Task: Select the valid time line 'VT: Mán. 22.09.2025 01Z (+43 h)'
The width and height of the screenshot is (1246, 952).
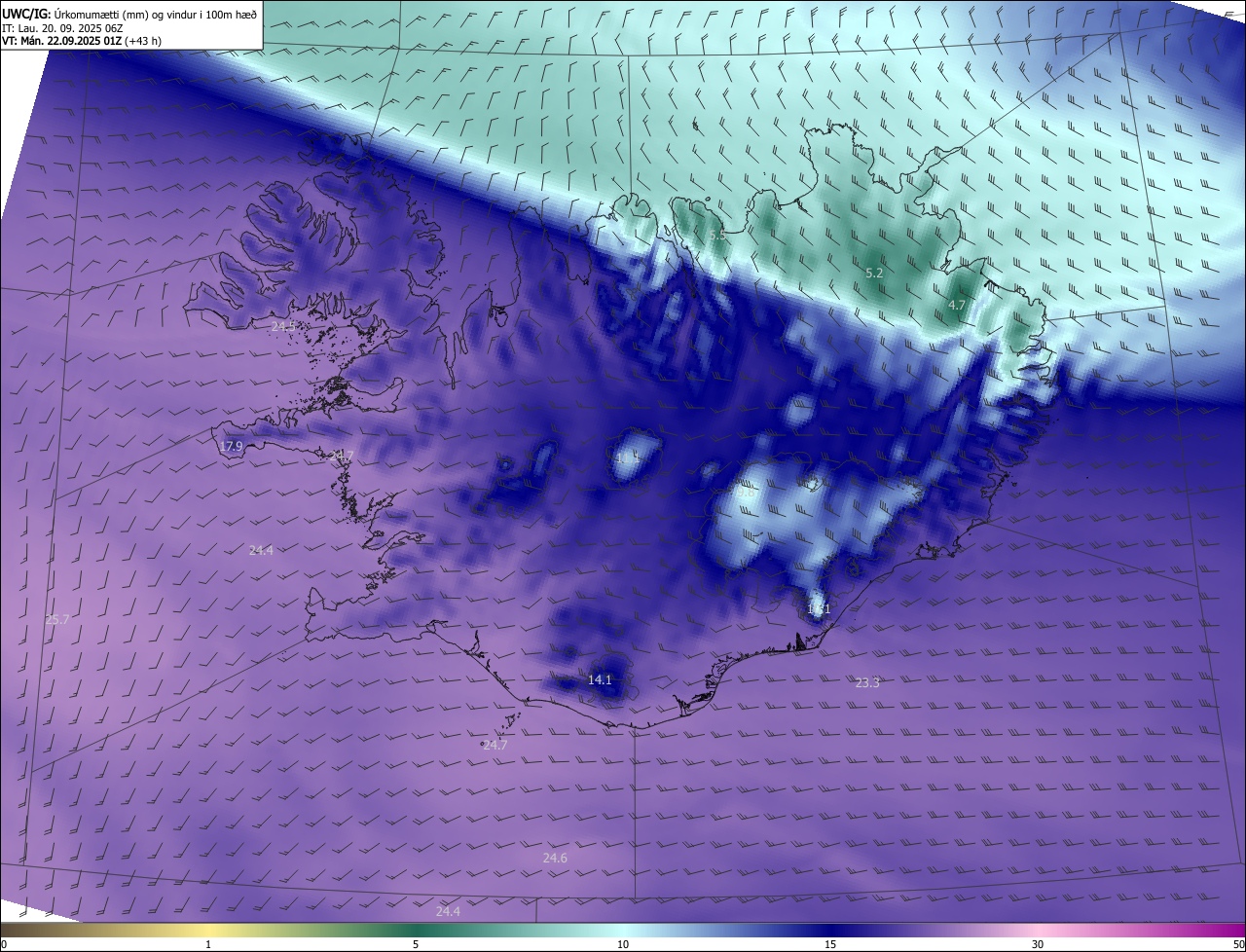Action: [82, 41]
